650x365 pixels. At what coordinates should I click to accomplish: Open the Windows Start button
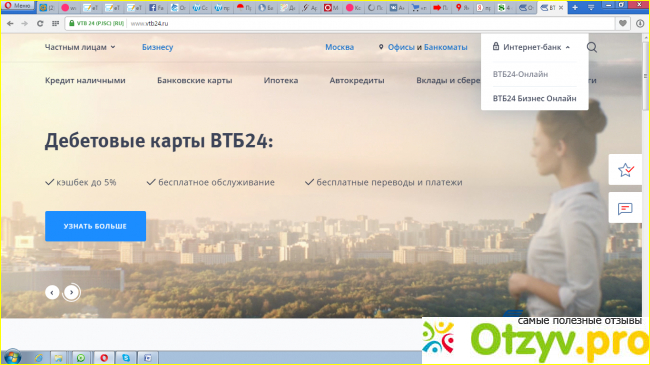[x=12, y=357]
